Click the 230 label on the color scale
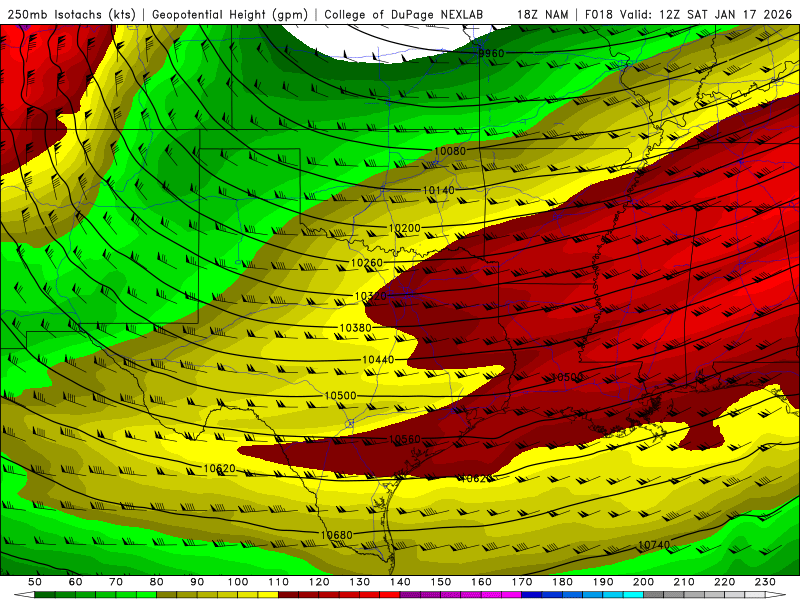This screenshot has width=800, height=600. [765, 582]
